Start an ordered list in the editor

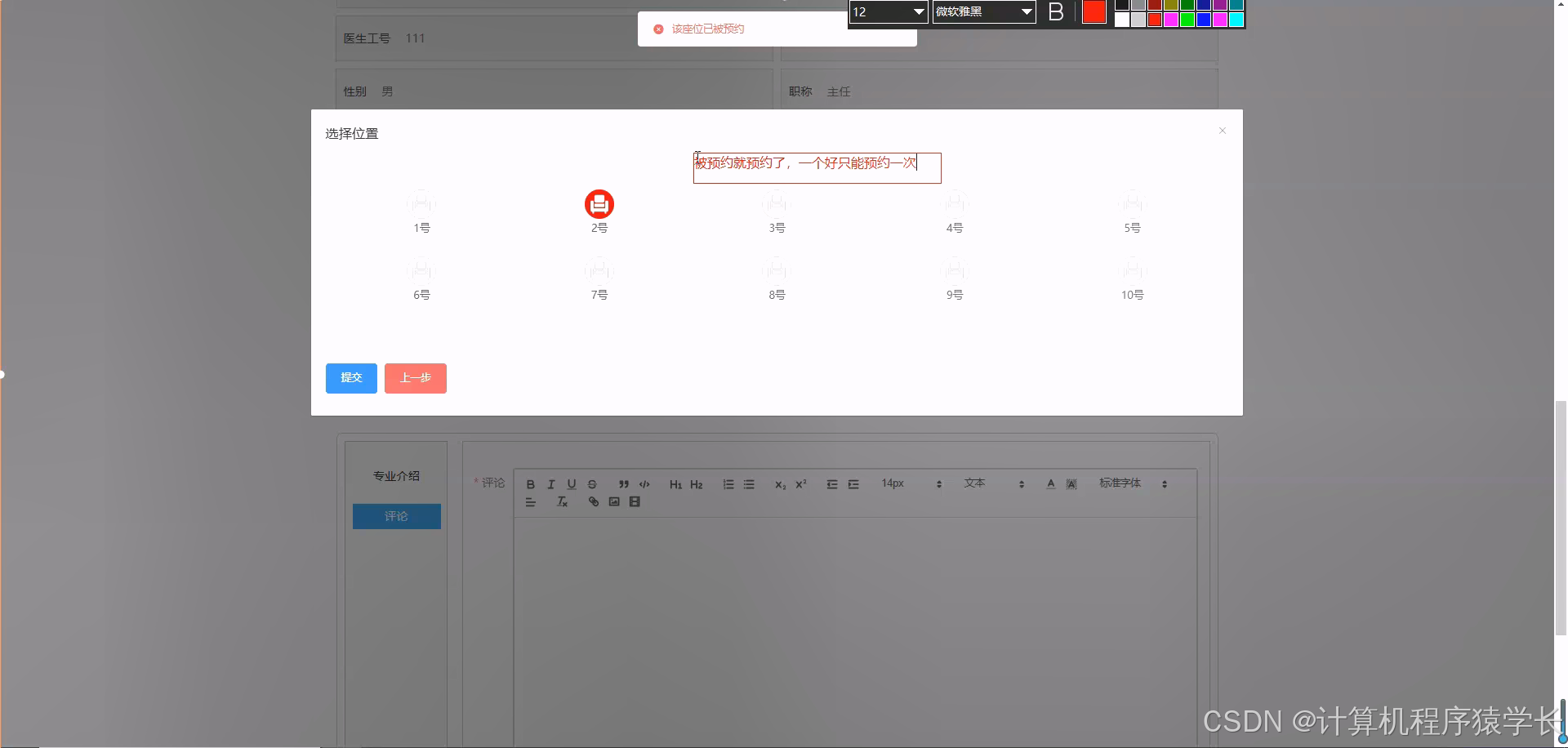point(728,484)
